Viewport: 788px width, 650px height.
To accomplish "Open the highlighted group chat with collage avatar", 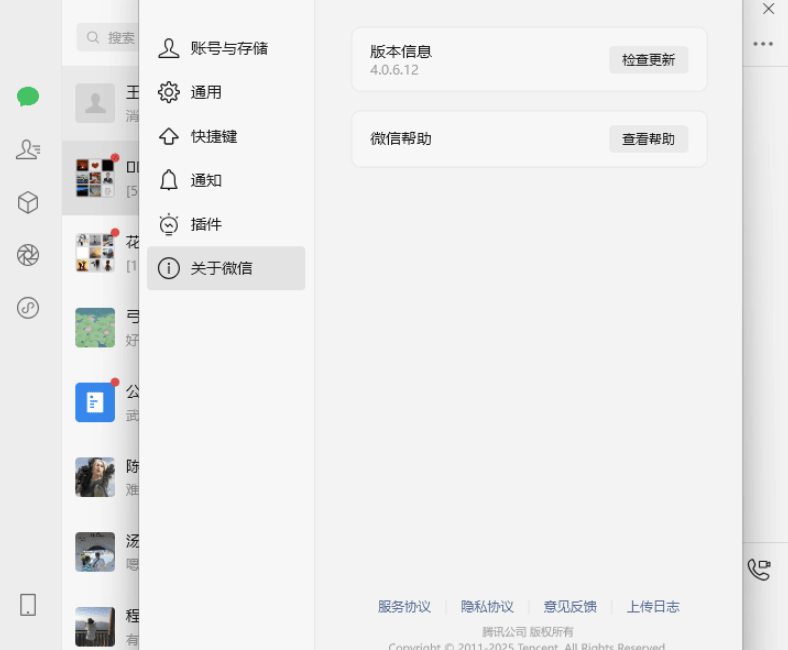I will pyautogui.click(x=101, y=178).
